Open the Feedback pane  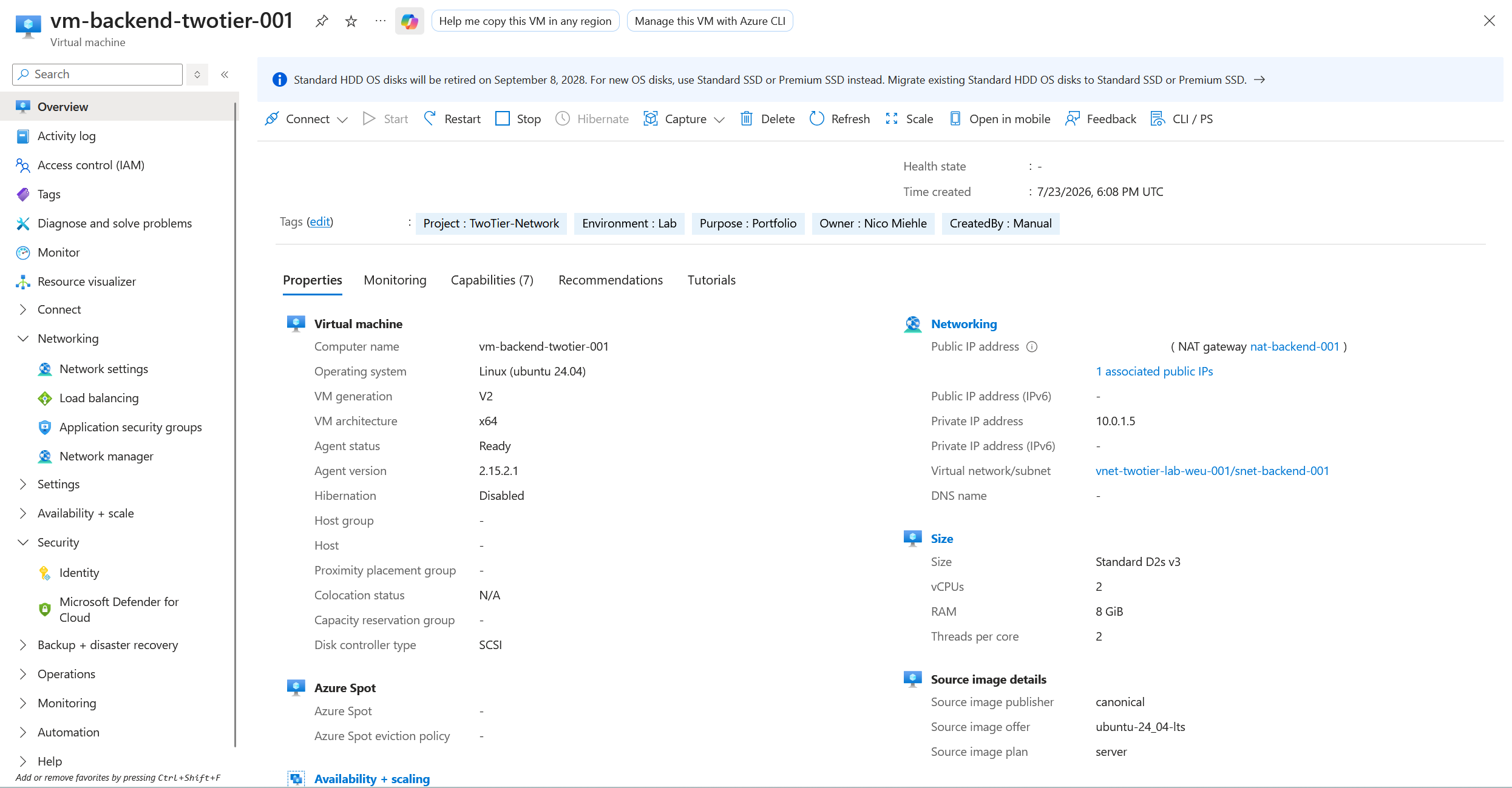(1100, 119)
